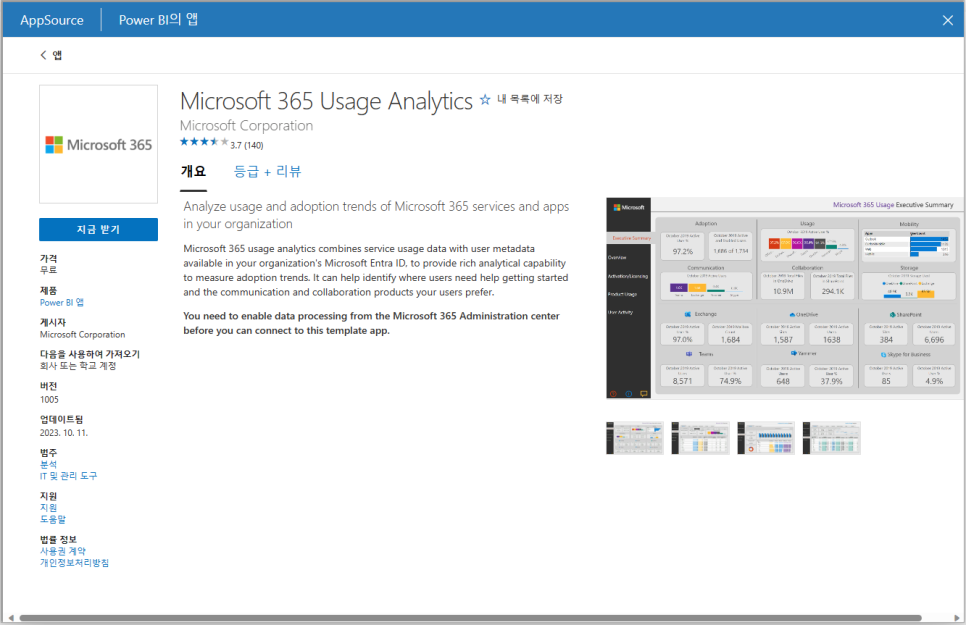Open the 사용권 계약 license link

tap(63, 551)
